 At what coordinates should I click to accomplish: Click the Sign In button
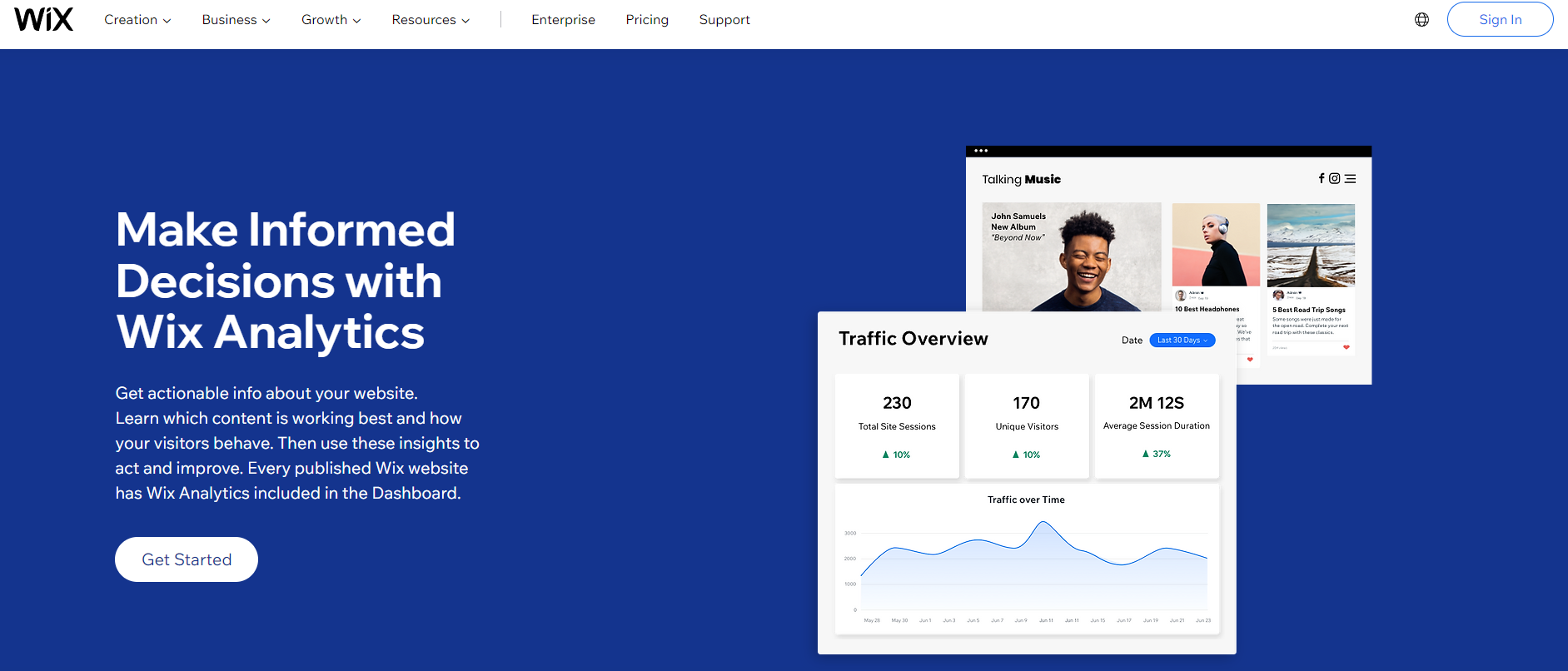pyautogui.click(x=1500, y=19)
